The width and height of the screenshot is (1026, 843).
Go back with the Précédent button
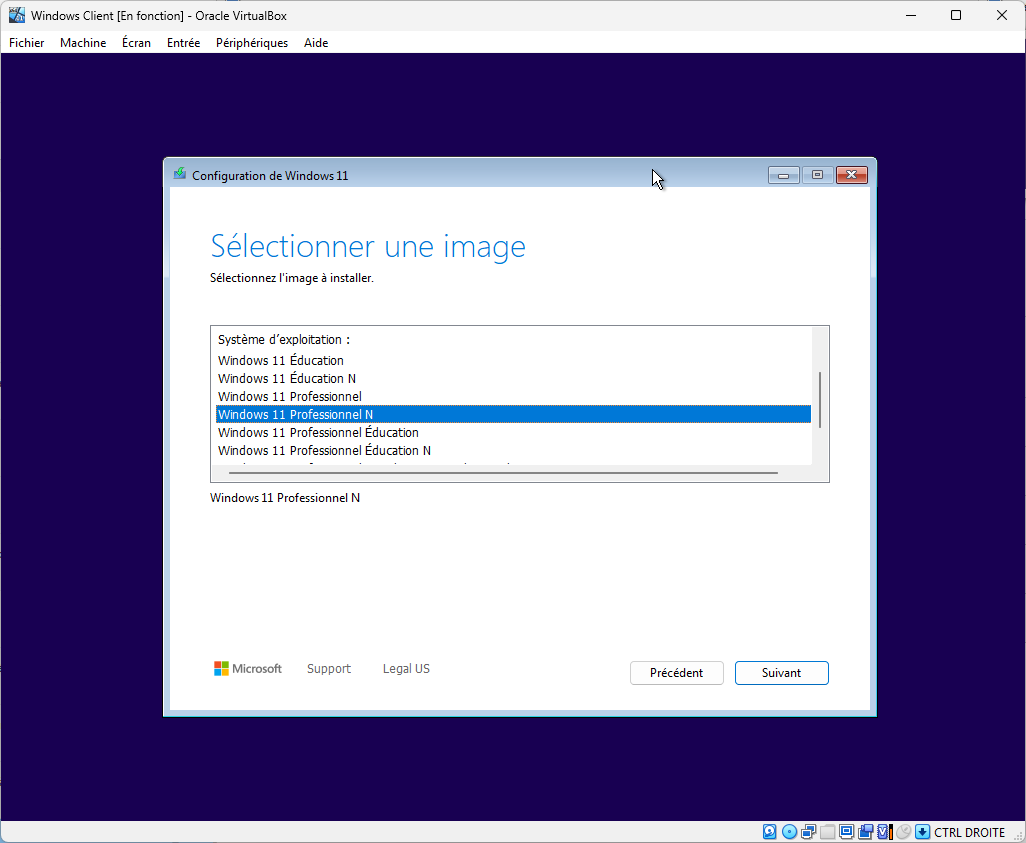tap(677, 673)
